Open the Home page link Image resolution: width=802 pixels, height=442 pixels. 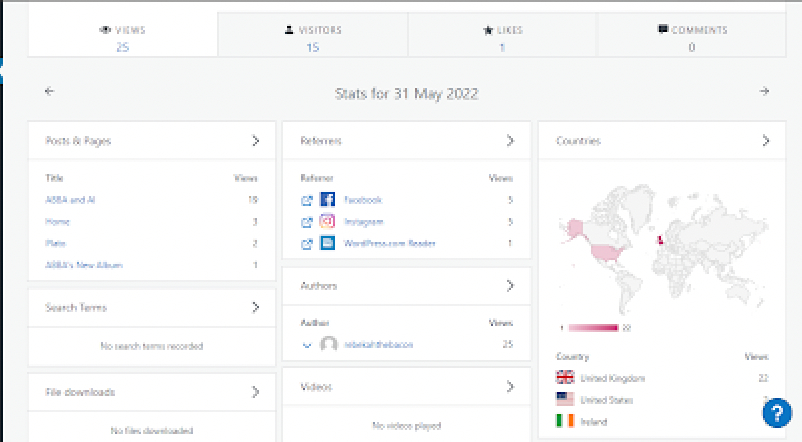click(x=57, y=222)
